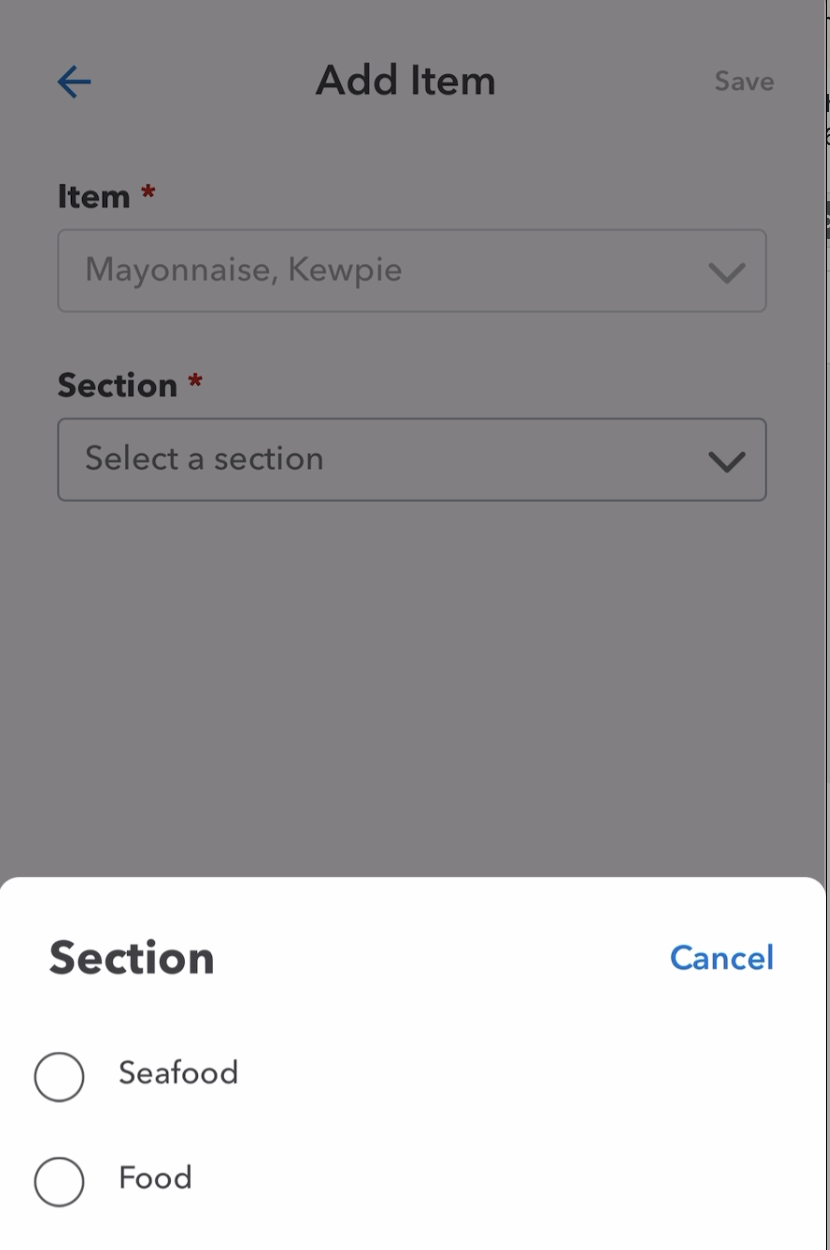Click the 'Mayonnaise, Kewpie' text
The image size is (830, 1250).
point(243,270)
